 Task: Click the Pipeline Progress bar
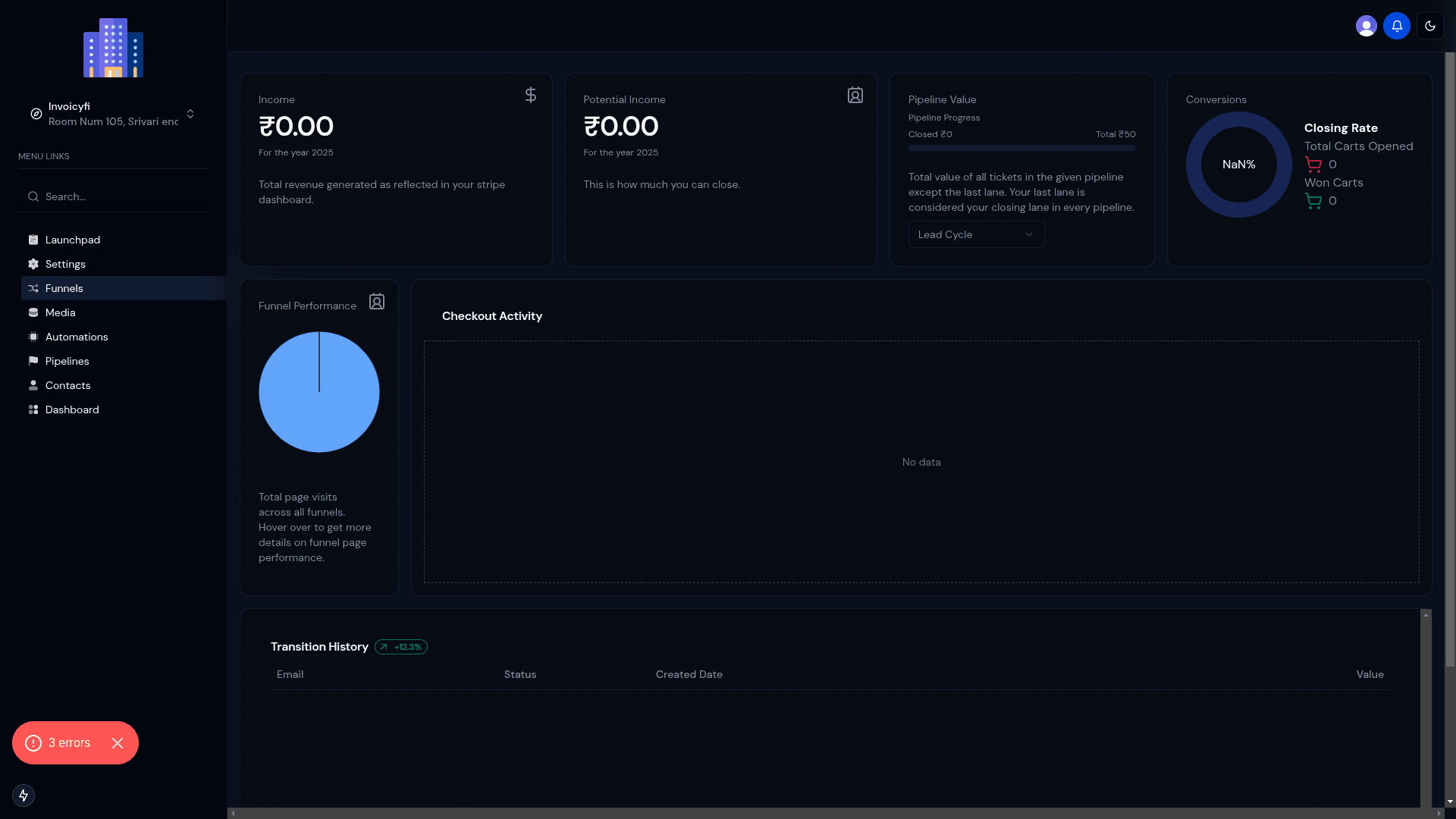point(1021,148)
